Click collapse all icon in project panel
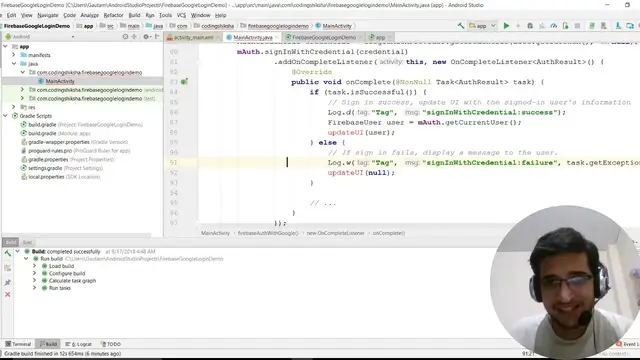640x360 pixels. tap(134, 36)
